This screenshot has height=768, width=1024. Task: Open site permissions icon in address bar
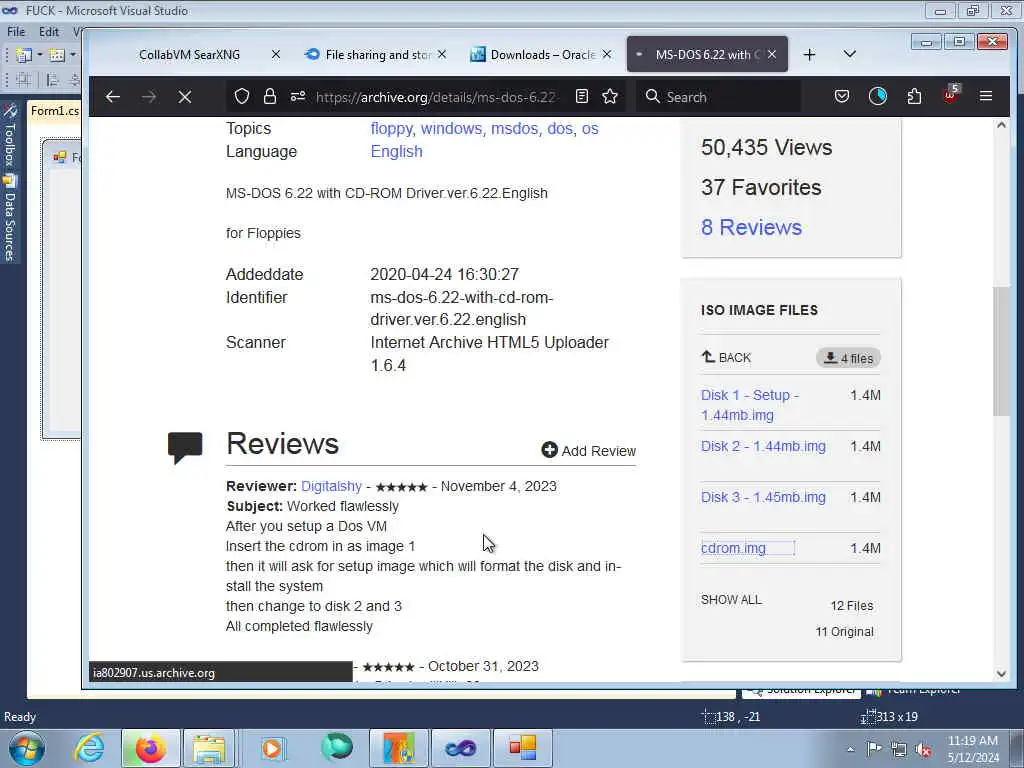pyautogui.click(x=298, y=97)
